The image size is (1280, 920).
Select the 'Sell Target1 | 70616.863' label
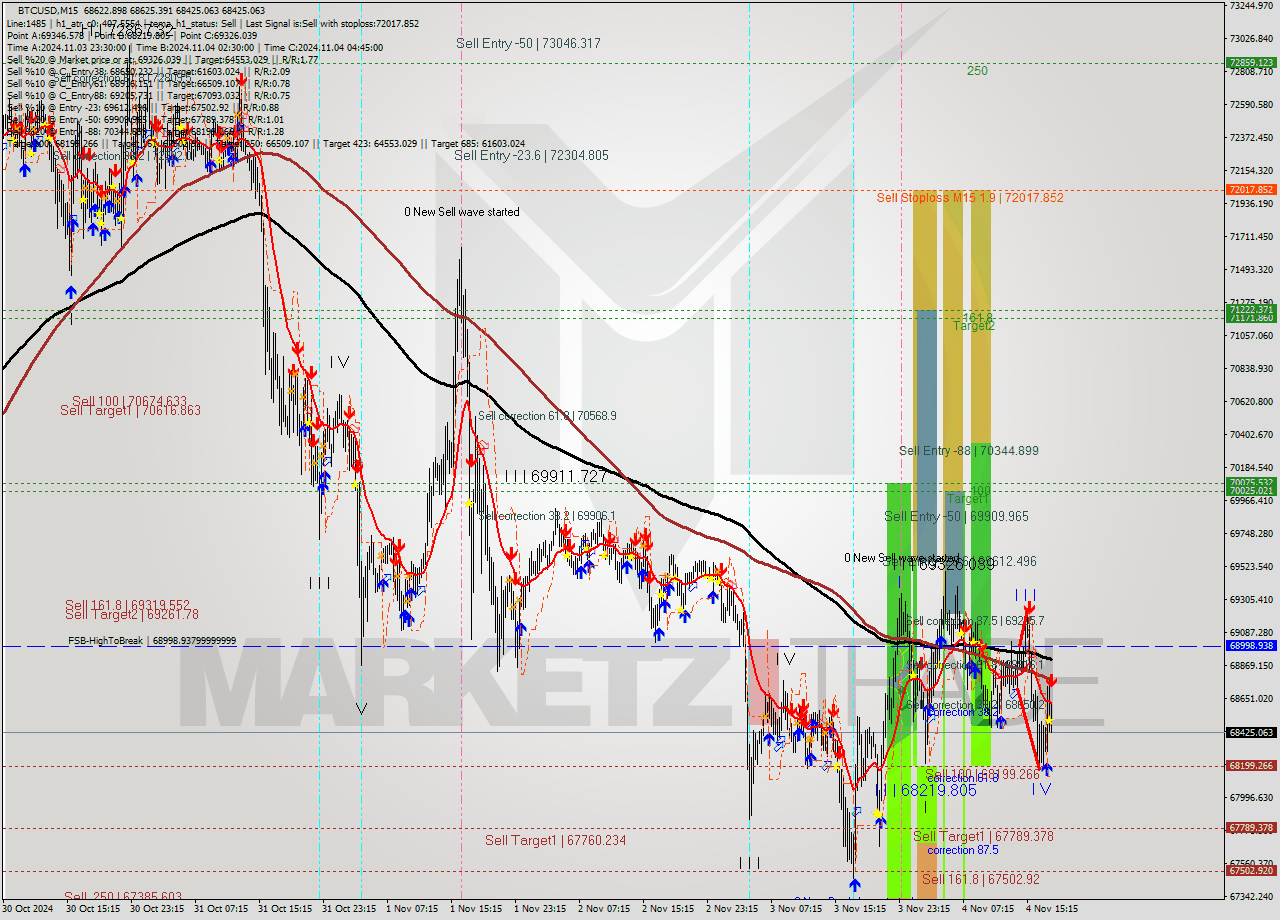130,410
